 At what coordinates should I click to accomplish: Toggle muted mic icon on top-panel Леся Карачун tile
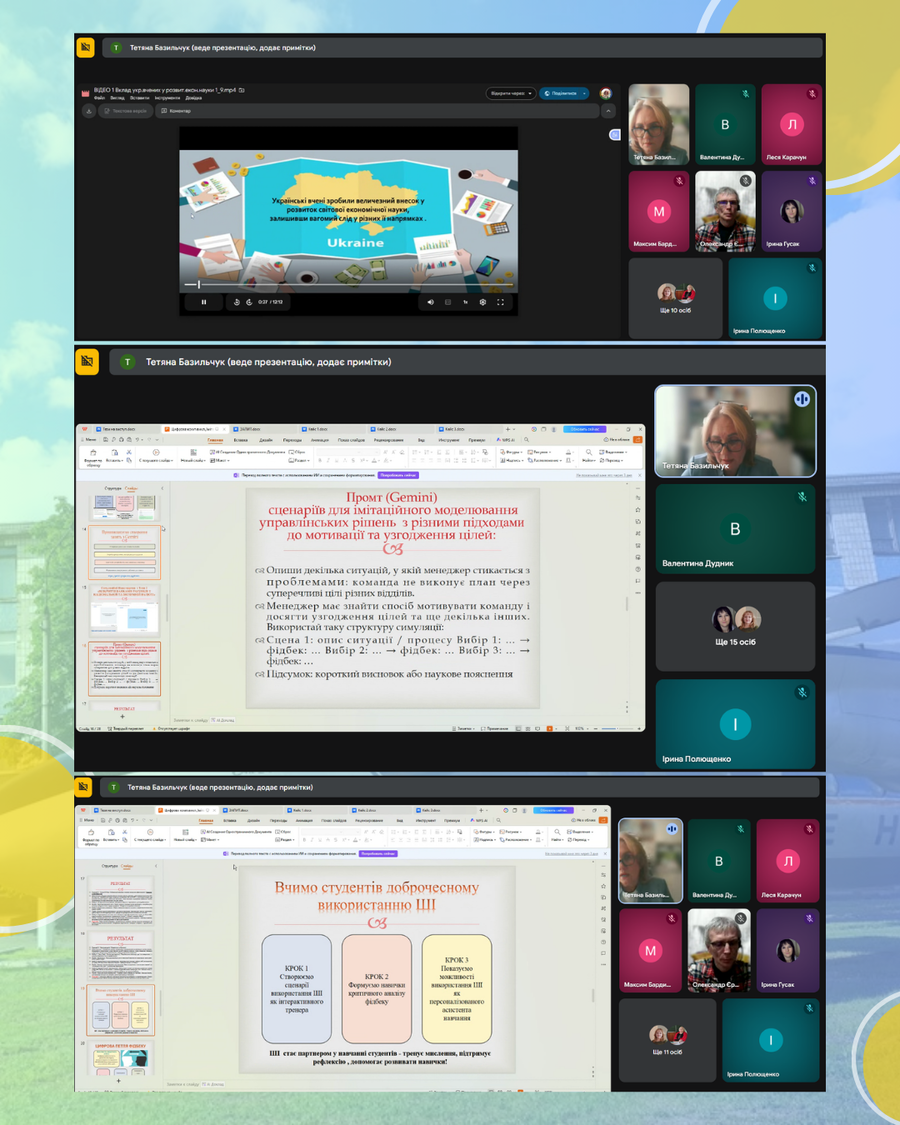(x=812, y=94)
